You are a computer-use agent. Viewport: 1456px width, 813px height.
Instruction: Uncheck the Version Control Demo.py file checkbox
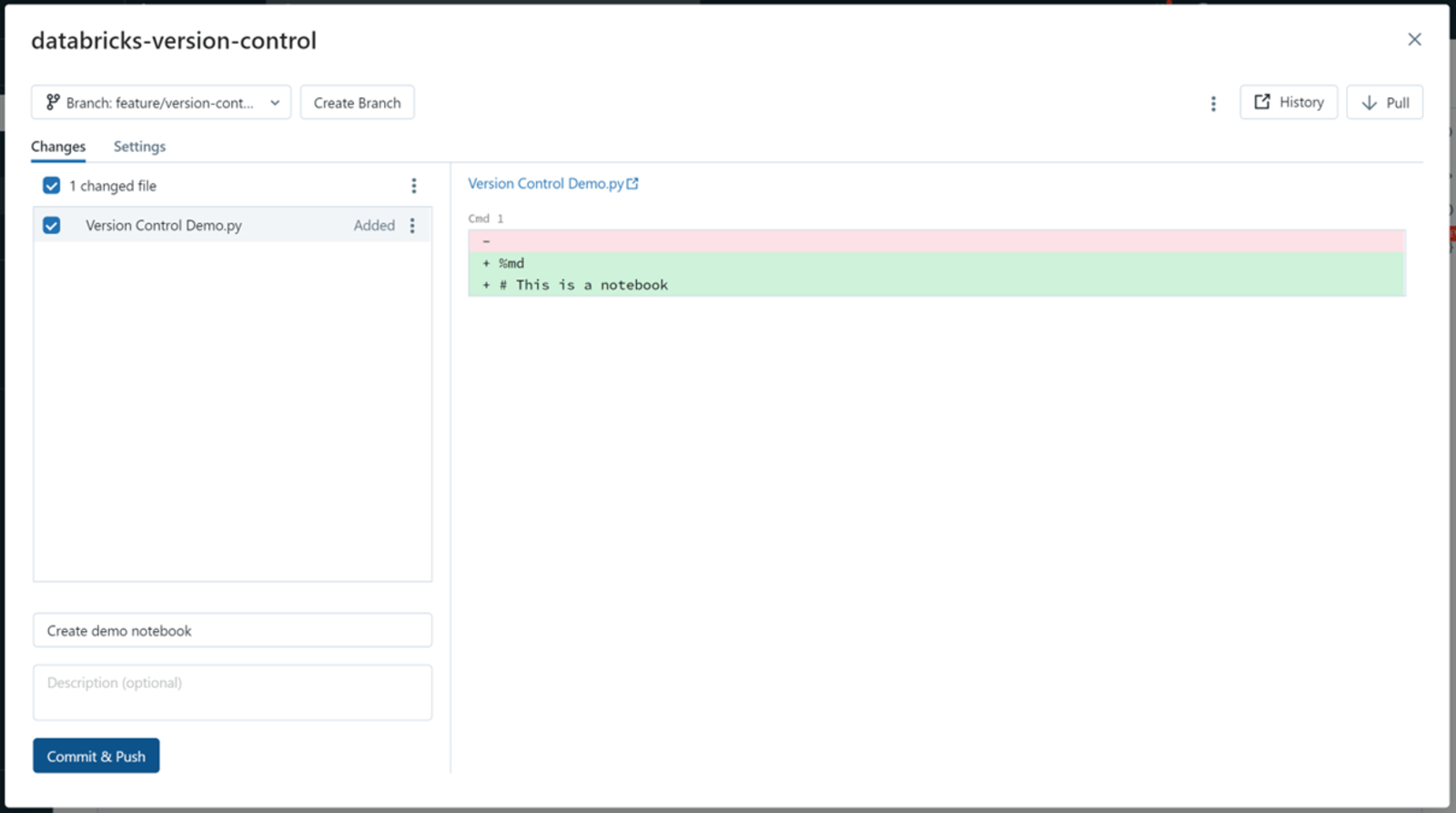click(52, 225)
